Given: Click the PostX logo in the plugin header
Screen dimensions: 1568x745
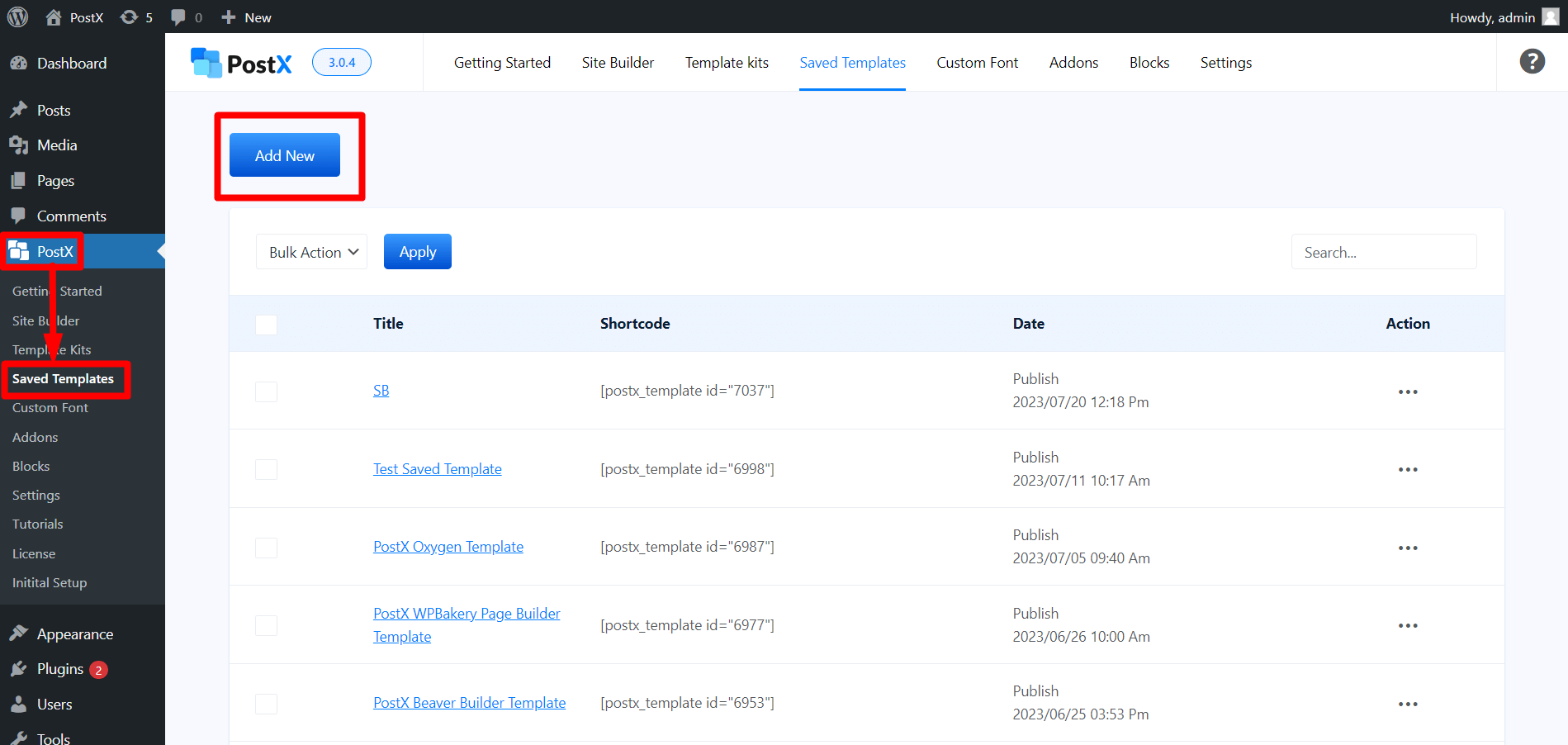Looking at the screenshot, I should tap(240, 62).
